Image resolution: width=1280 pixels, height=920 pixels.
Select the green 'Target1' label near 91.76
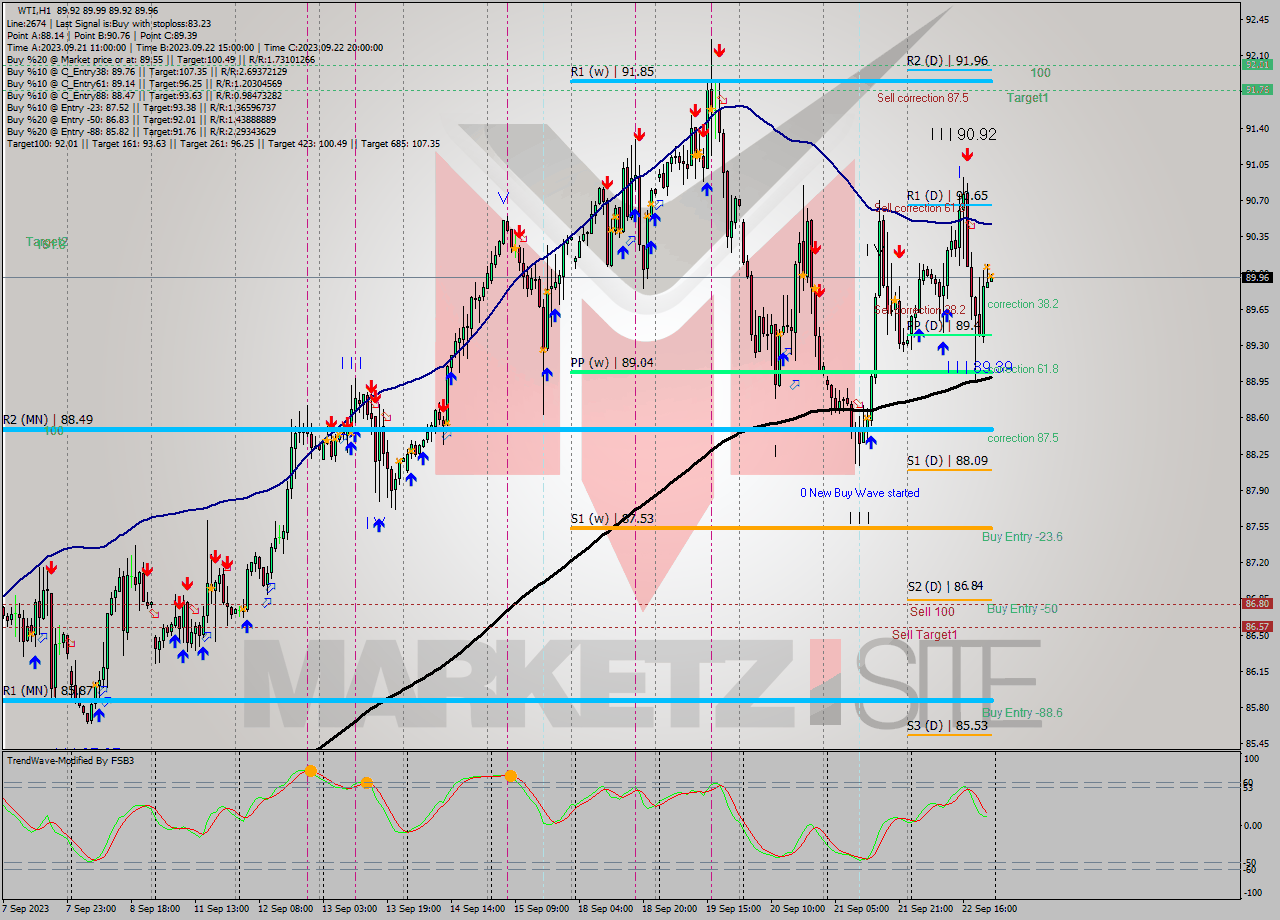[1027, 98]
